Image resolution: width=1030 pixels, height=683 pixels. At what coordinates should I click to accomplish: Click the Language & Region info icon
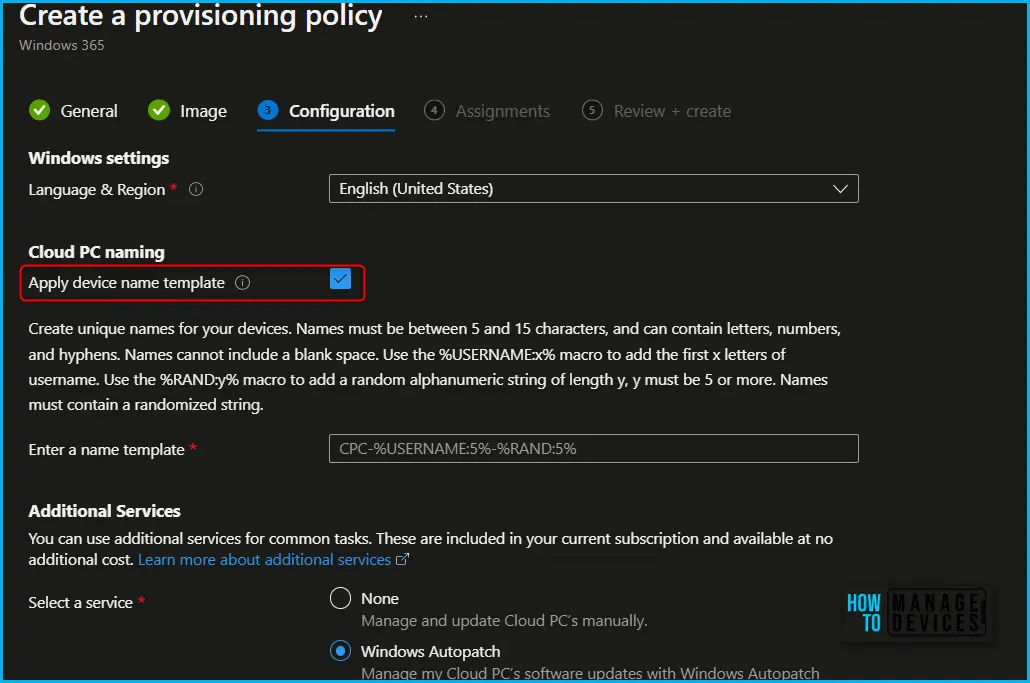[x=196, y=189]
